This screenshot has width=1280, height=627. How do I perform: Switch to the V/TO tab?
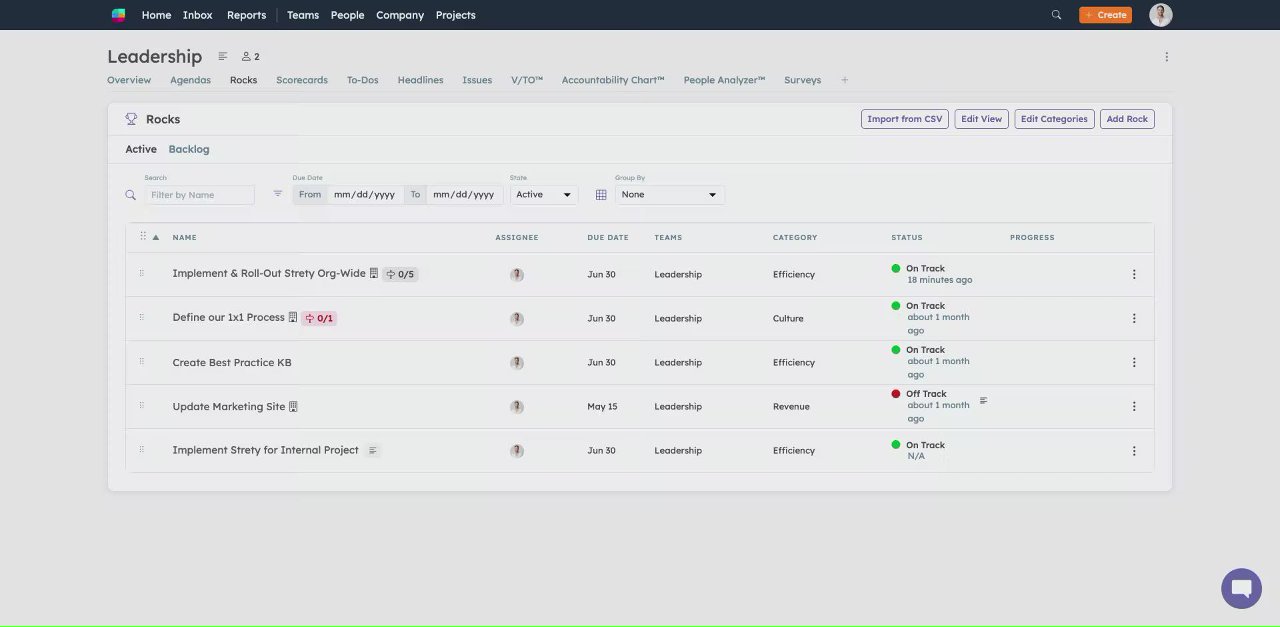pos(527,80)
